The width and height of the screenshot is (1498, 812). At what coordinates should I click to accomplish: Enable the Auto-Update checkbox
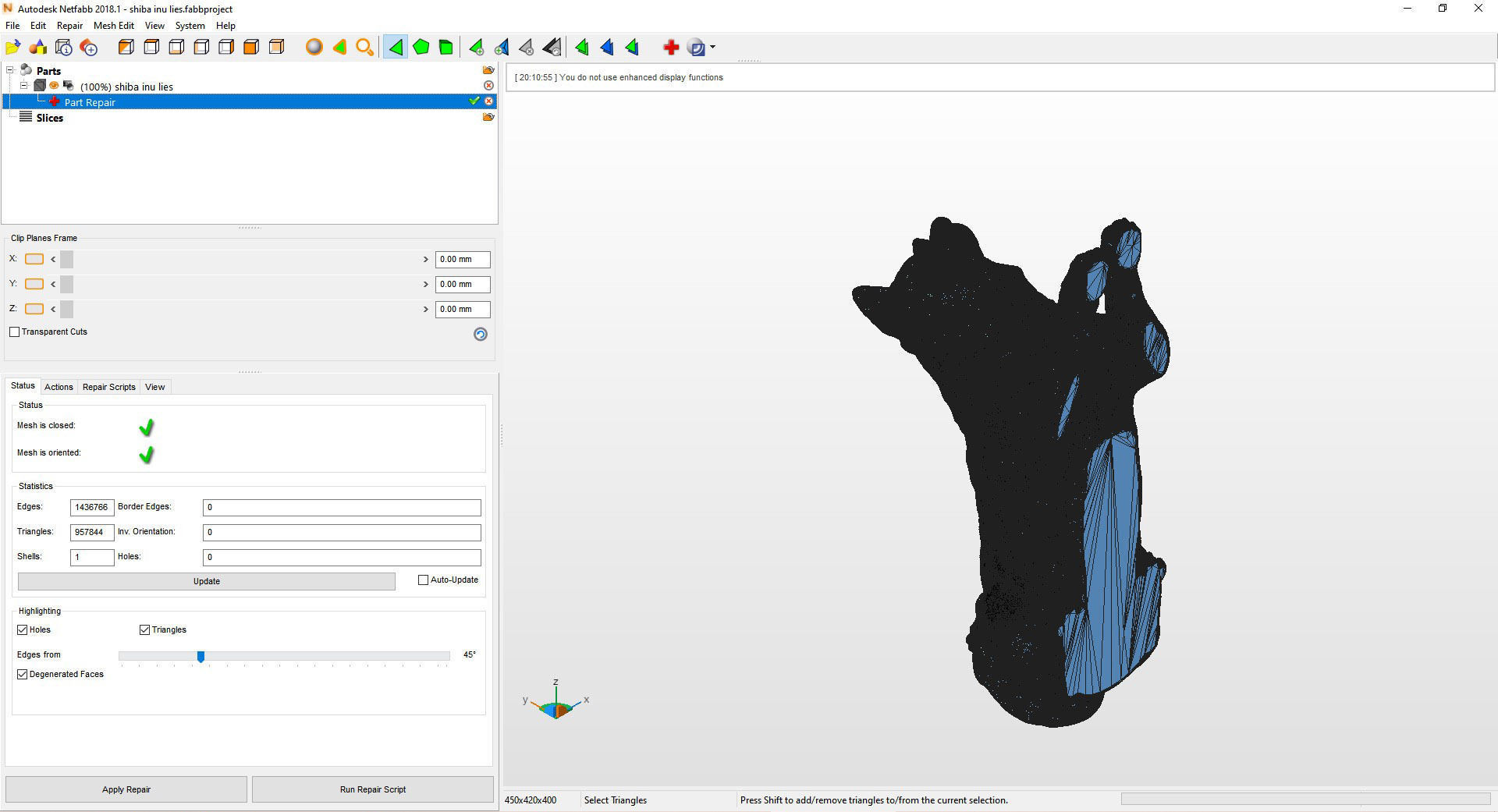pos(424,580)
